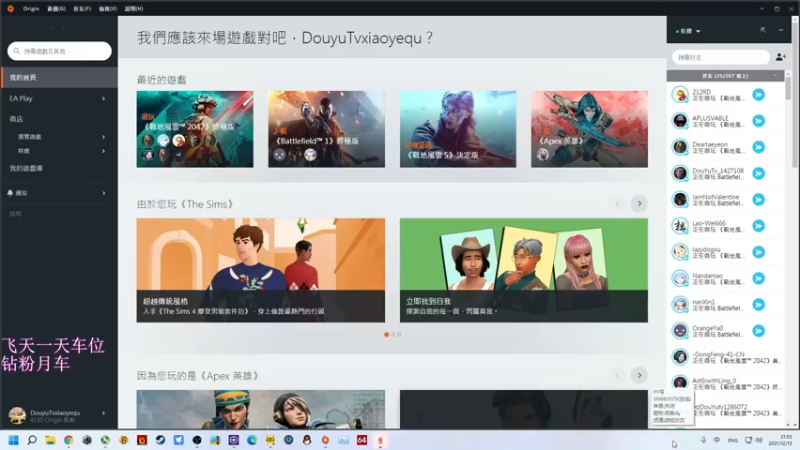Open Microsoft Edge from the taskbar
The width and height of the screenshot is (800, 450).
[x=252, y=440]
